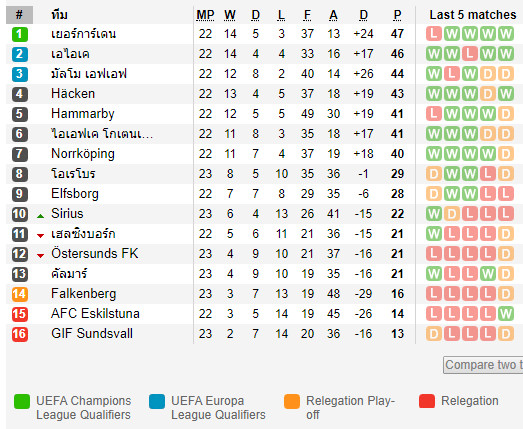Click AFC Eskilstuna's last W result badge
The image size is (523, 429).
pos(506,314)
